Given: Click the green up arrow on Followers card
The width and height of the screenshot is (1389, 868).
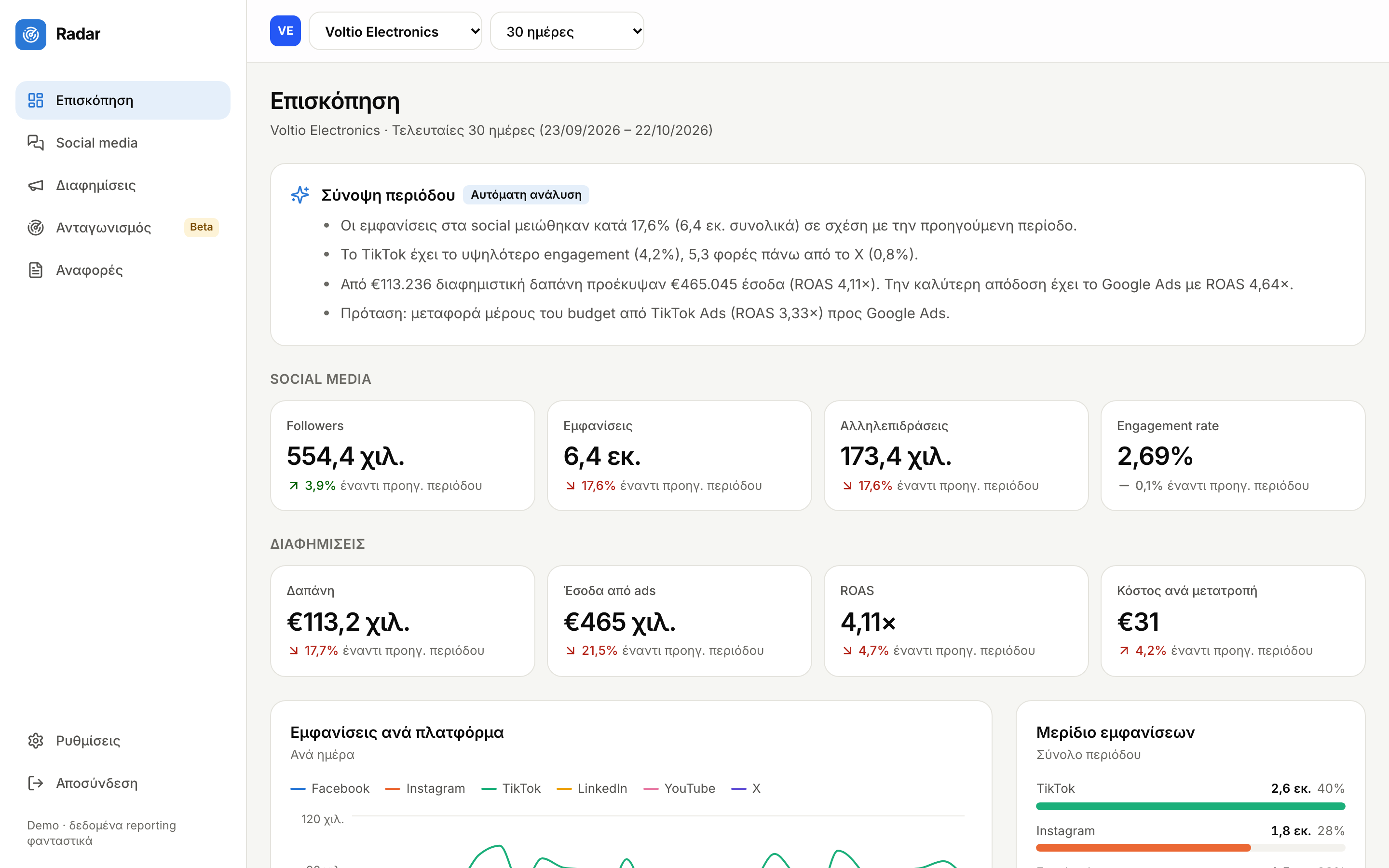Looking at the screenshot, I should point(294,486).
